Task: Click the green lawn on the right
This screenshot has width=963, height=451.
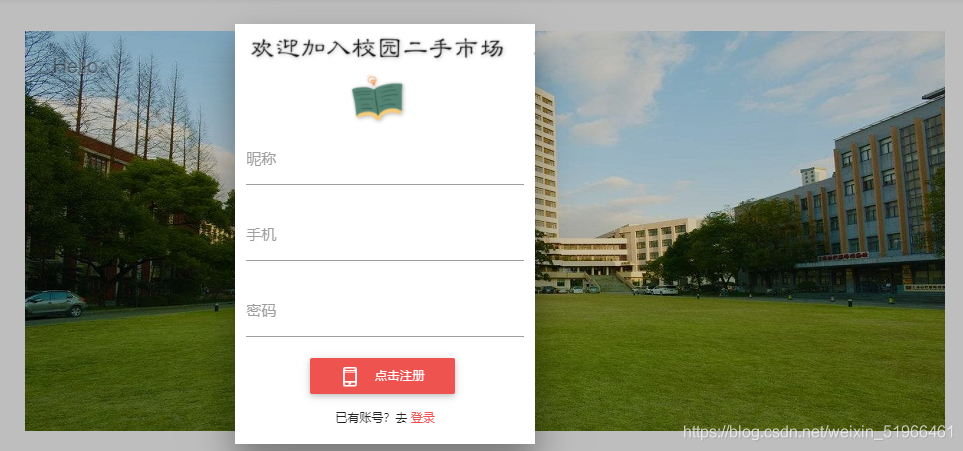Action: pos(739,363)
